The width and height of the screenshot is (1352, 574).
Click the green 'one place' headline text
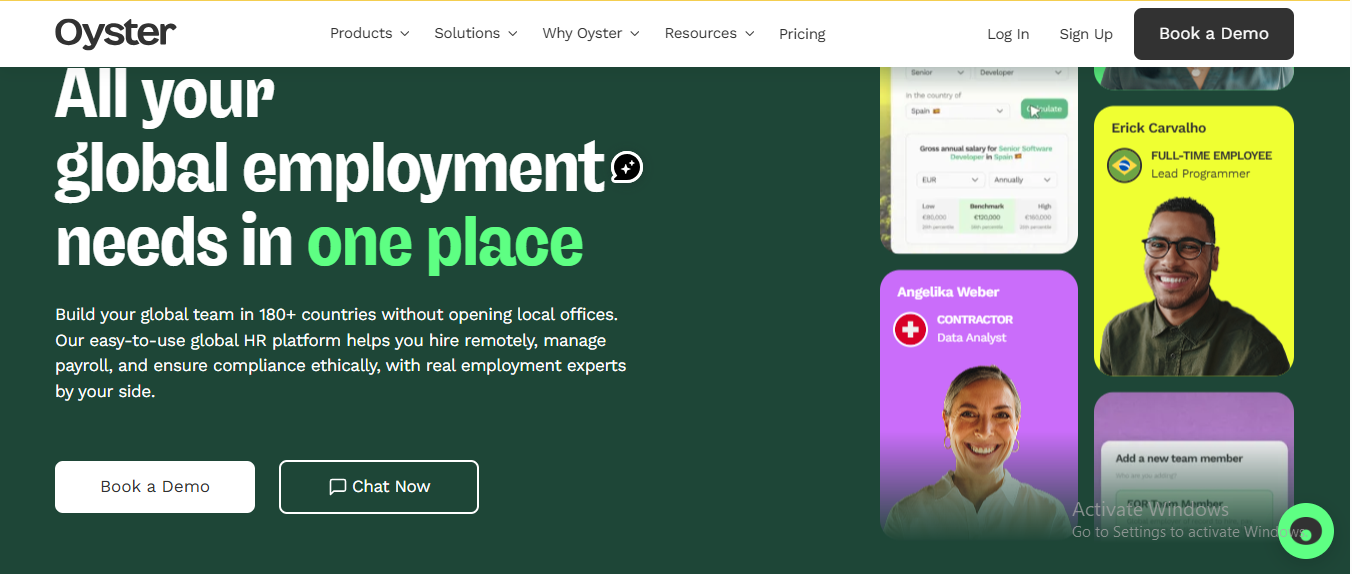pyautogui.click(x=445, y=243)
